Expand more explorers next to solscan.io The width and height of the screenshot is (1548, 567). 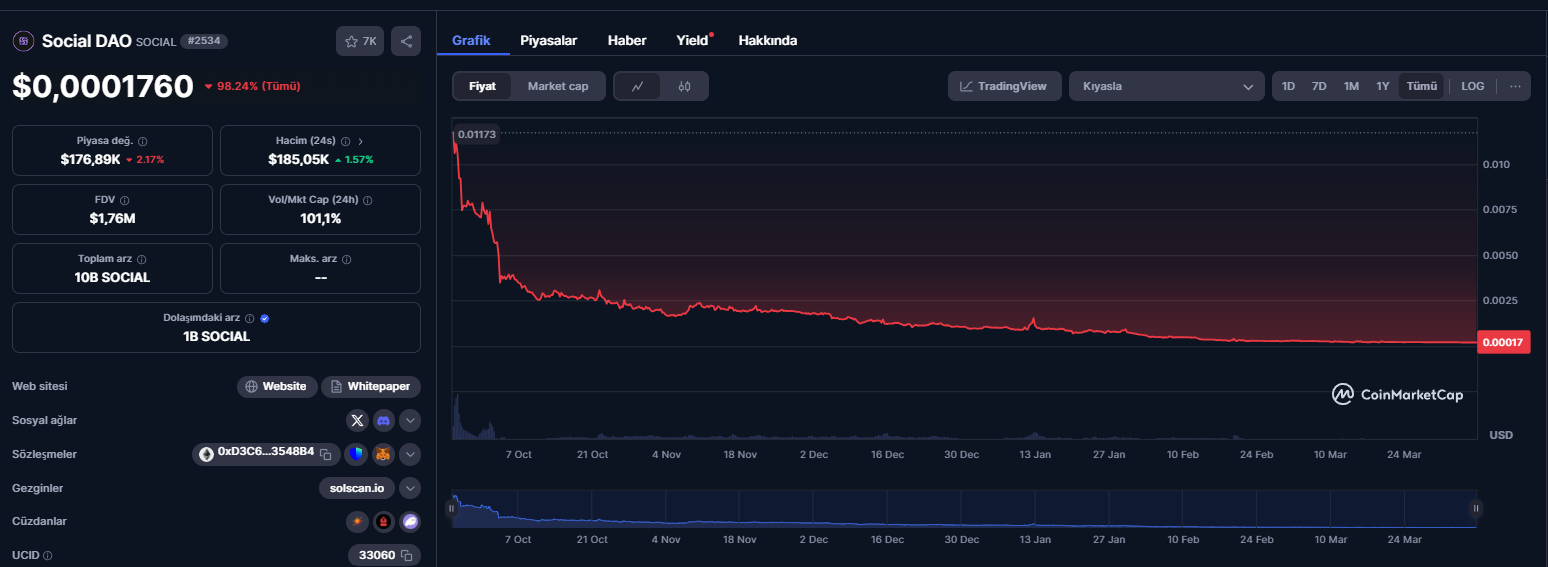[x=410, y=488]
